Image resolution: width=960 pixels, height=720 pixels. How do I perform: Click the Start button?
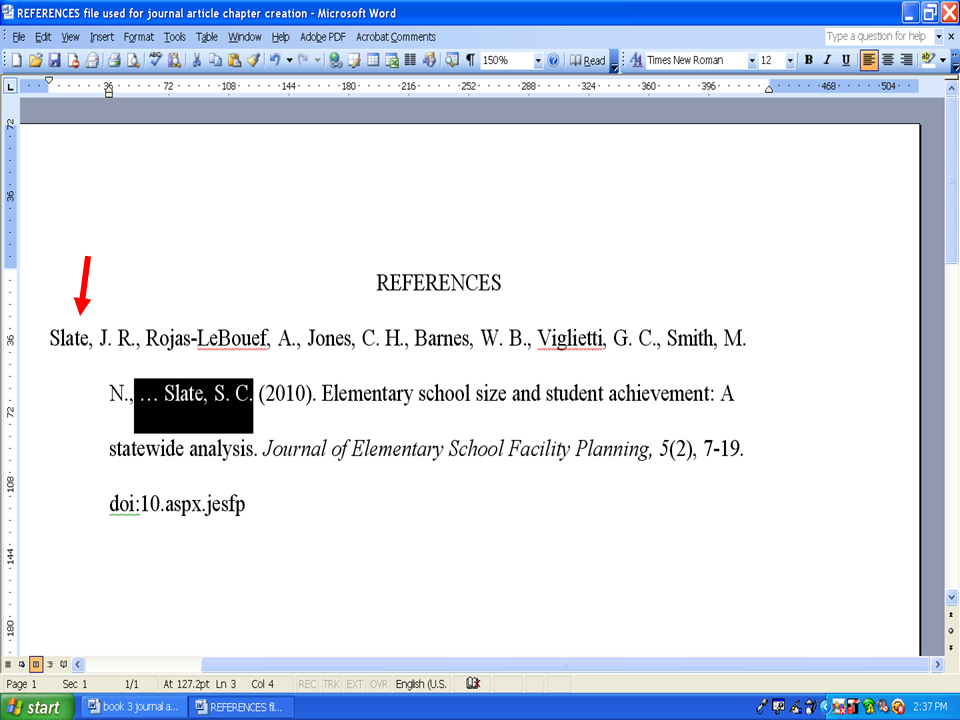point(37,707)
